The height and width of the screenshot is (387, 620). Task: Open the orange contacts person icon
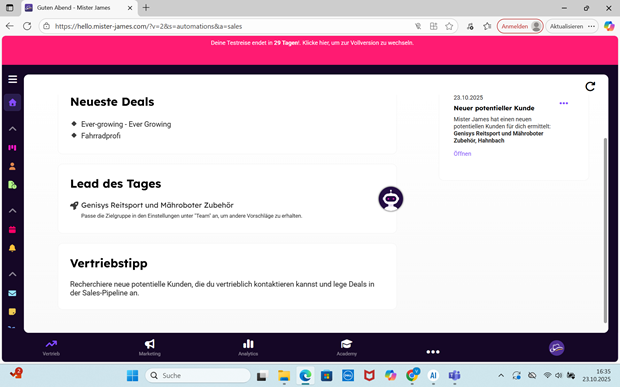[13, 166]
